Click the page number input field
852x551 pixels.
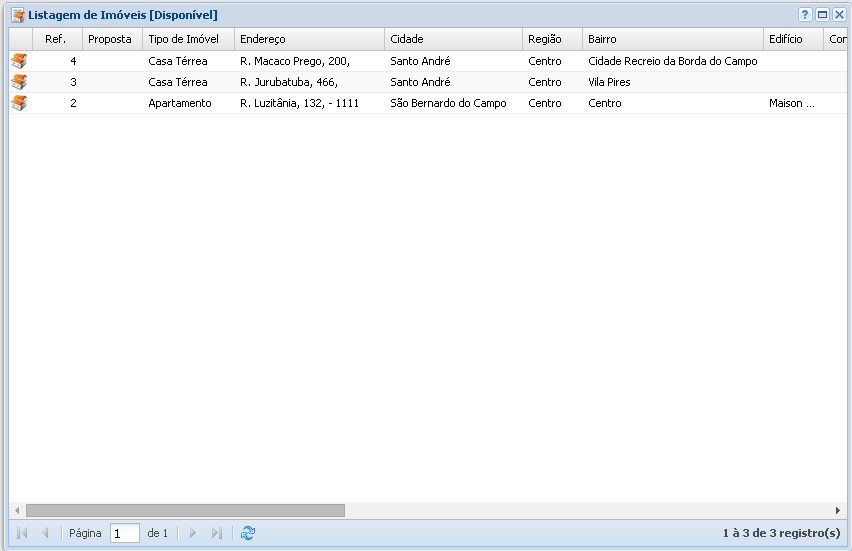(124, 534)
